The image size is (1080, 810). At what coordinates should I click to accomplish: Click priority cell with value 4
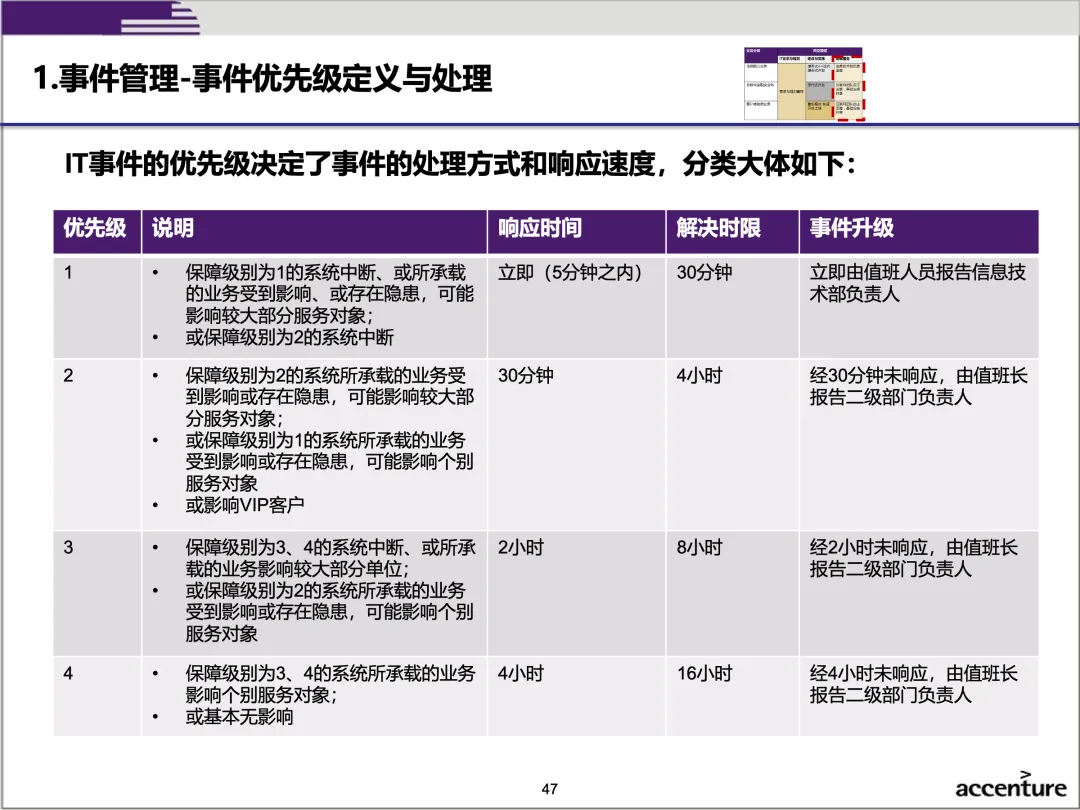(x=97, y=696)
